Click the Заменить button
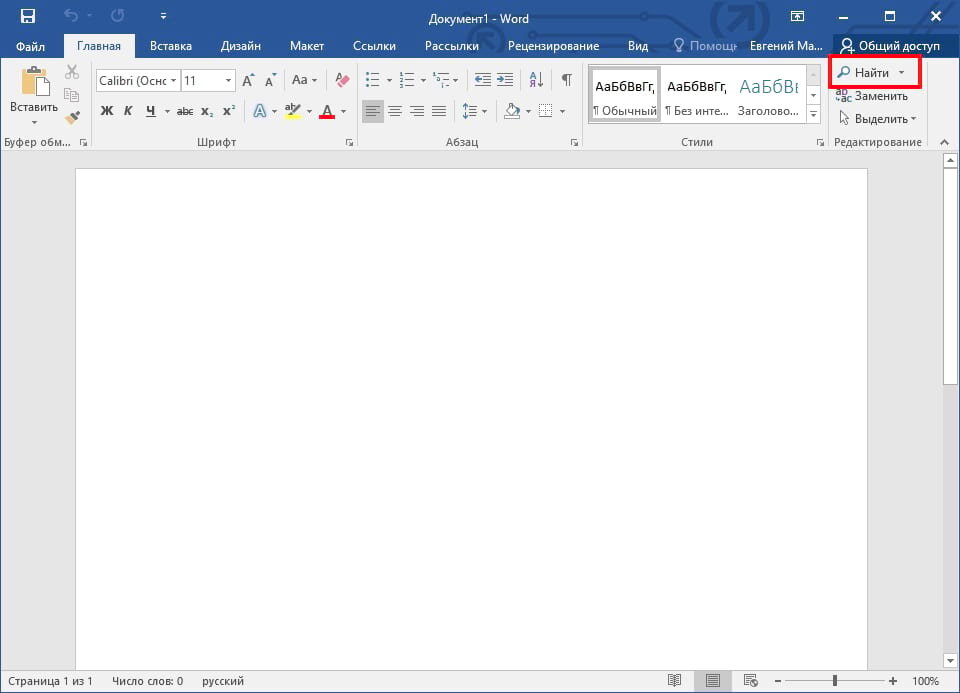 (x=872, y=96)
